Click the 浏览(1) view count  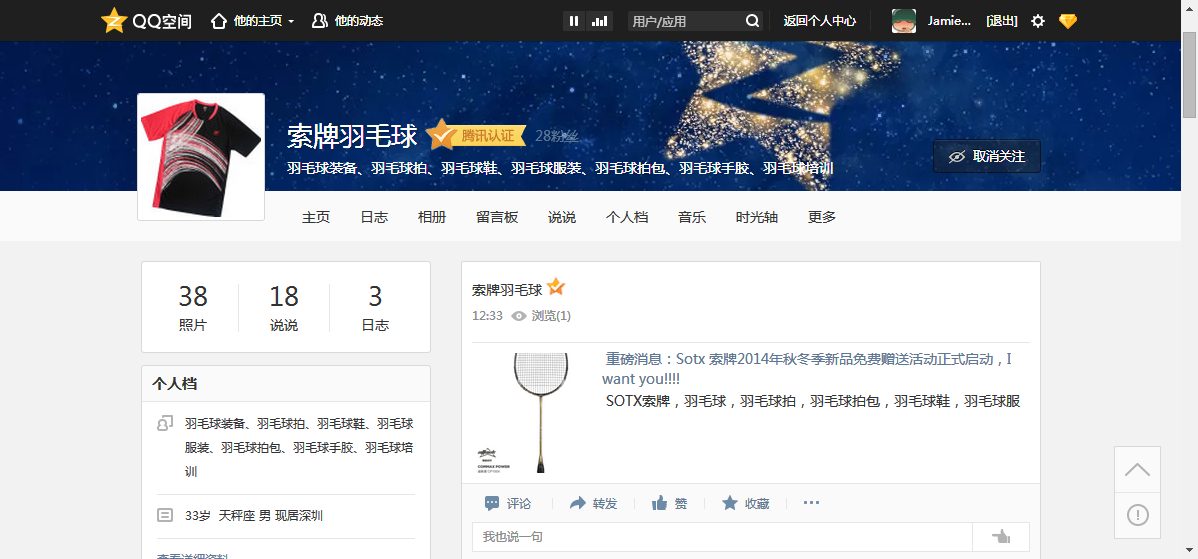(x=541, y=315)
